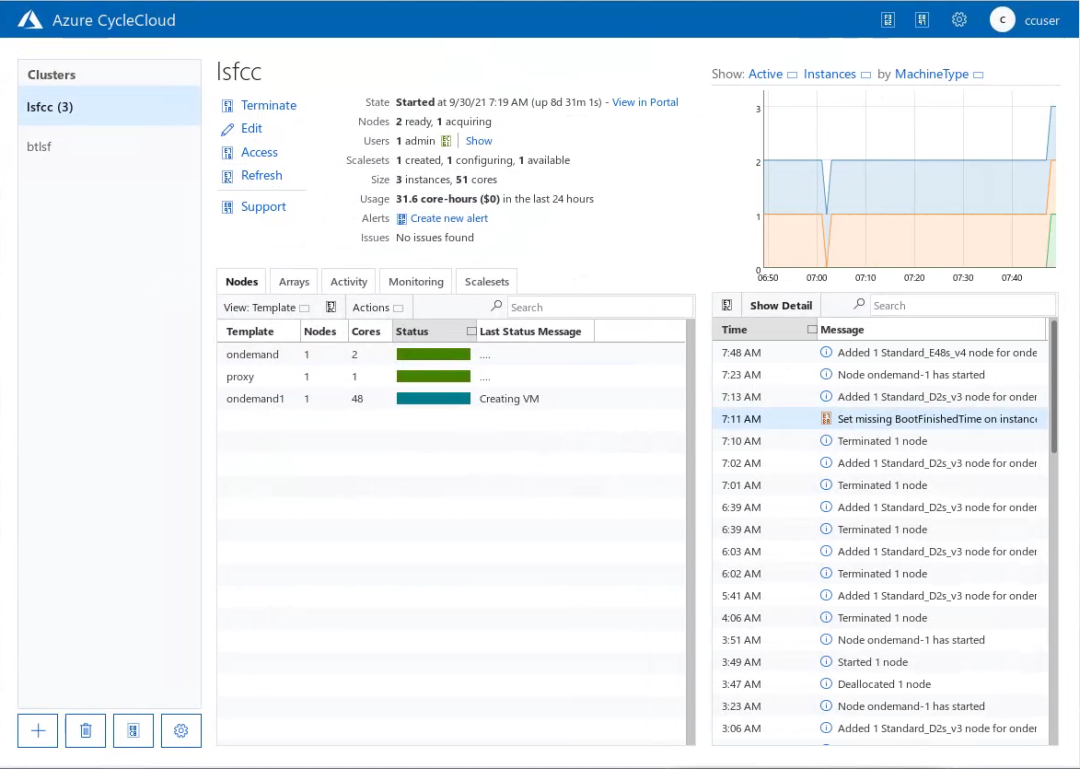The image size is (1080, 769).
Task: Select the lsfcc (3) cluster
Action: click(110, 107)
